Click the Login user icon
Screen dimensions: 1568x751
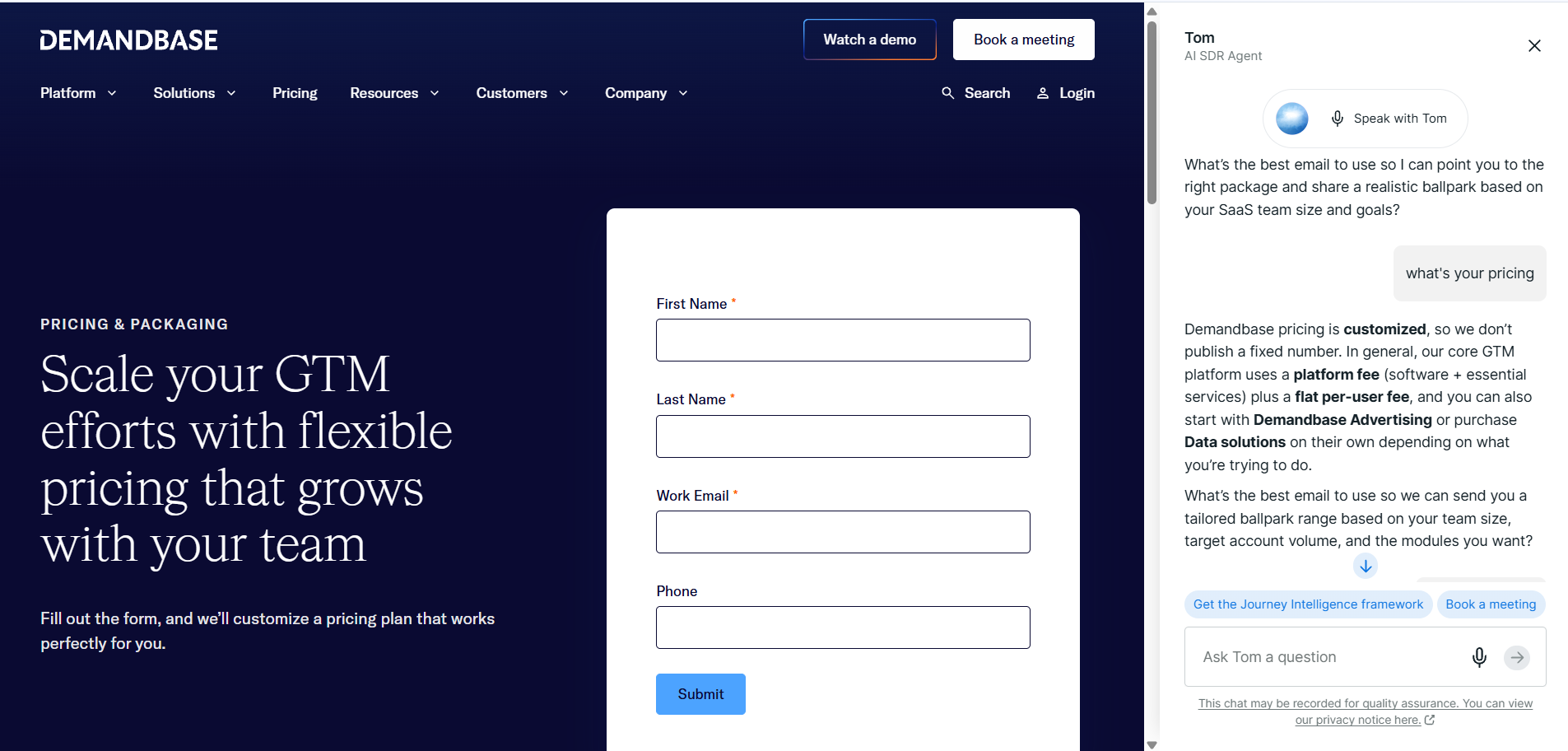coord(1043,93)
